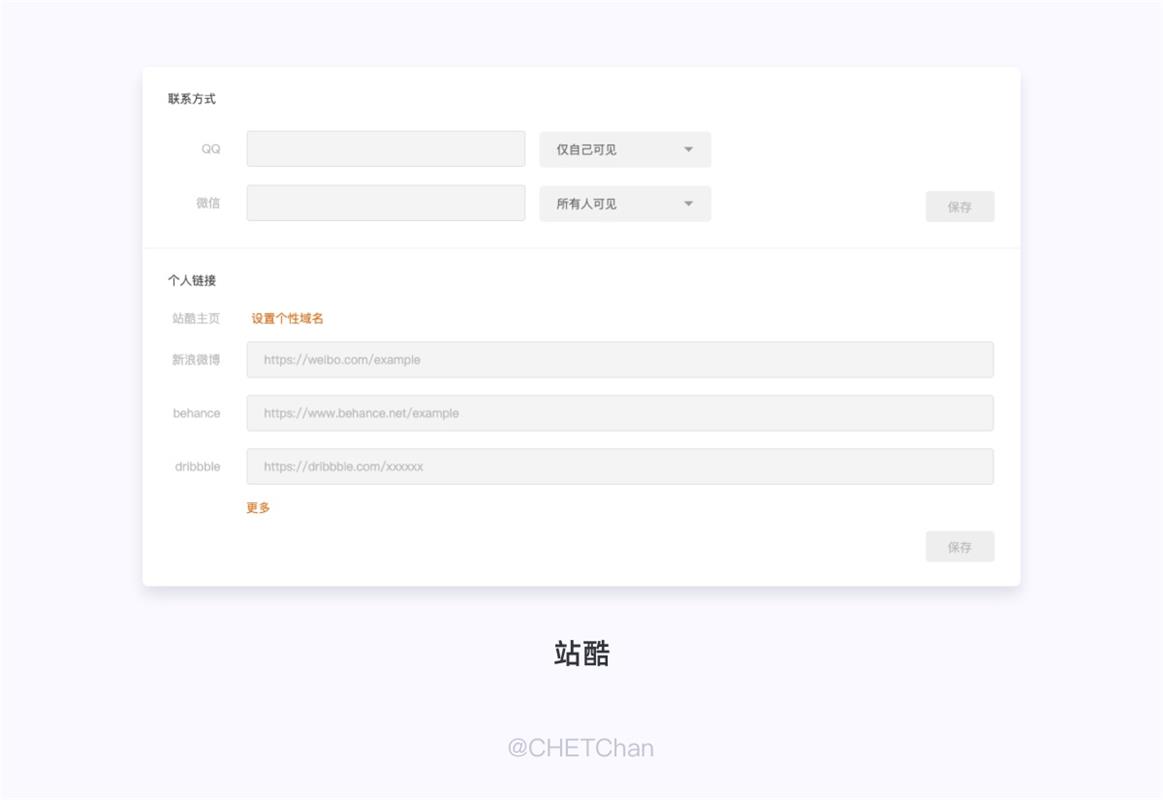Open the 仅自己可见 visibility dropdown
This screenshot has width=1163, height=800.
click(625, 149)
